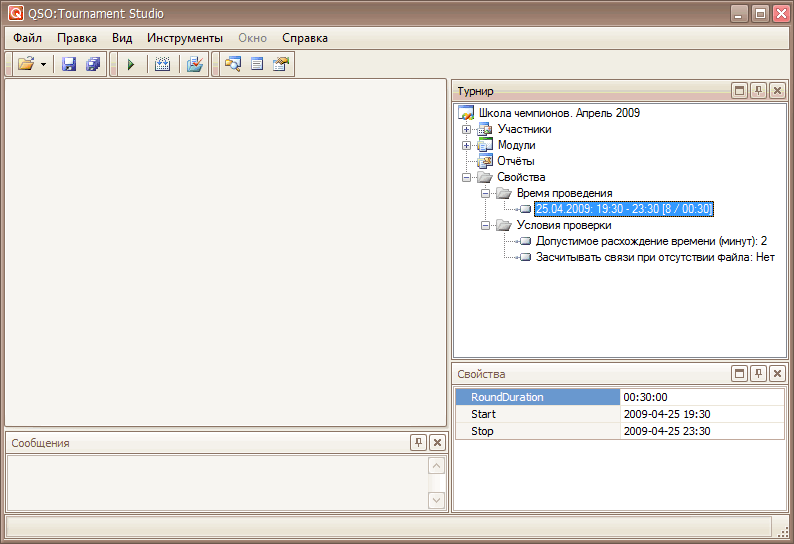Click the rightmost properties window toolbar icon
The width and height of the screenshot is (794, 544).
pyautogui.click(x=281, y=64)
